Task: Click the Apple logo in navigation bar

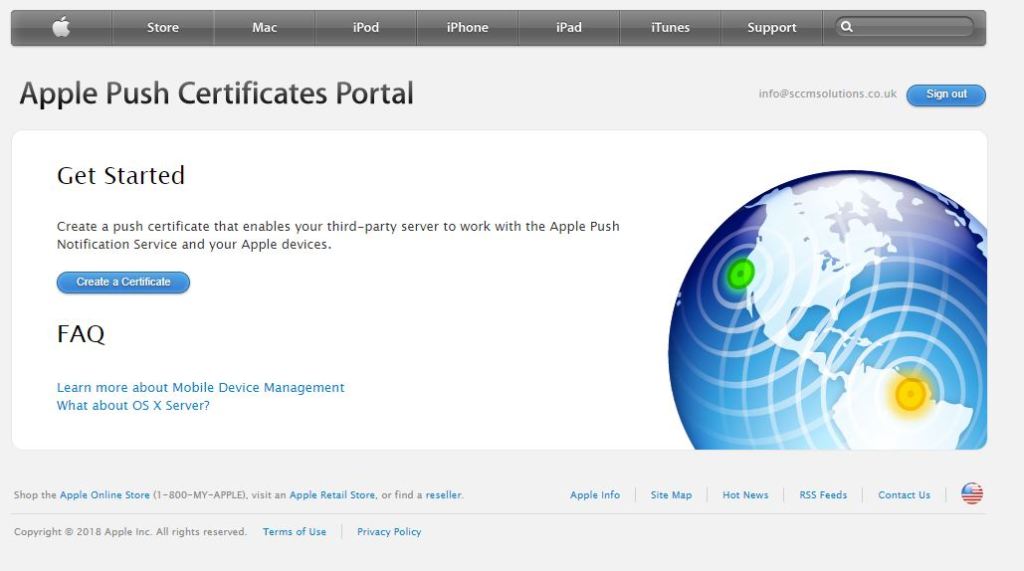Action: coord(61,28)
